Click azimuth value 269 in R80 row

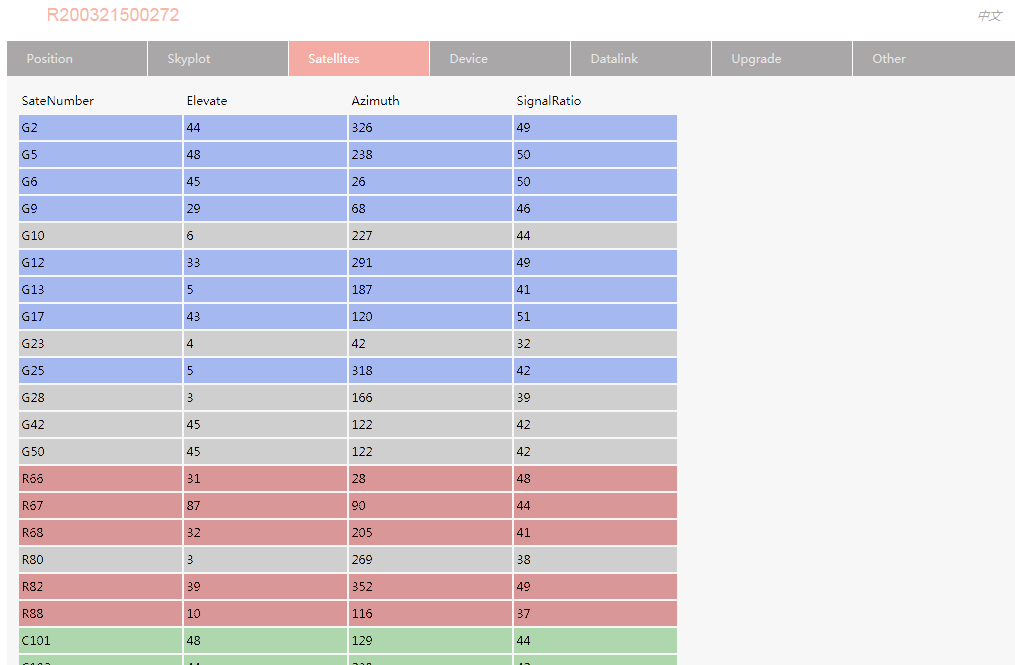click(x=430, y=559)
